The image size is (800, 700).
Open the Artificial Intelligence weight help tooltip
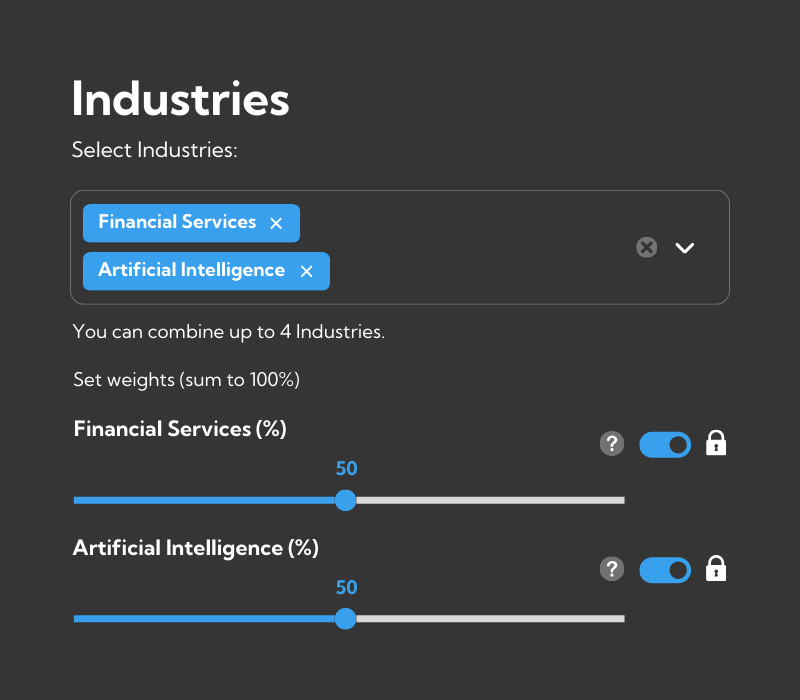click(612, 568)
